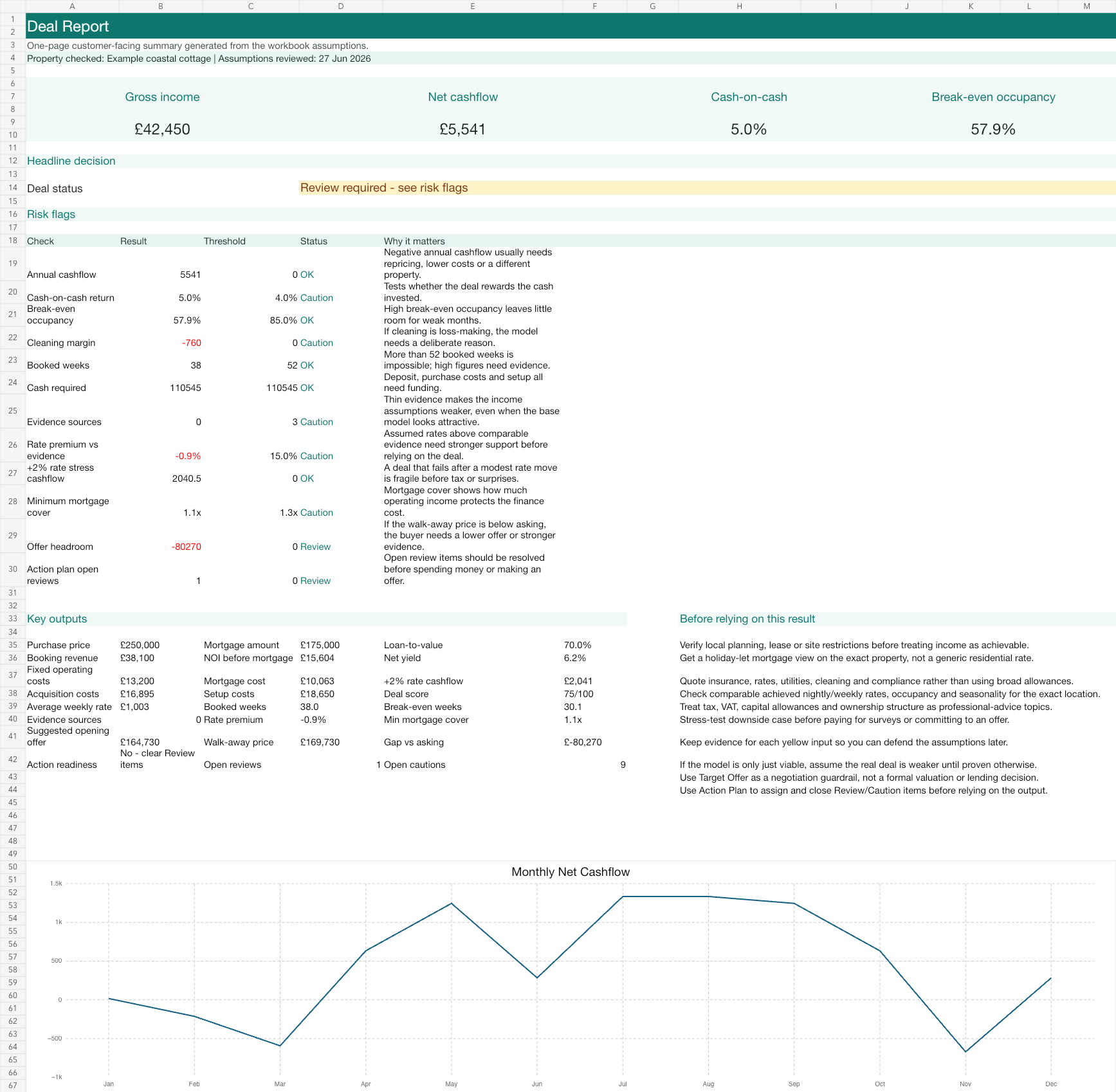This screenshot has width=1116, height=1092.
Task: Click the Risk flags section heading
Action: pyautogui.click(x=51, y=214)
